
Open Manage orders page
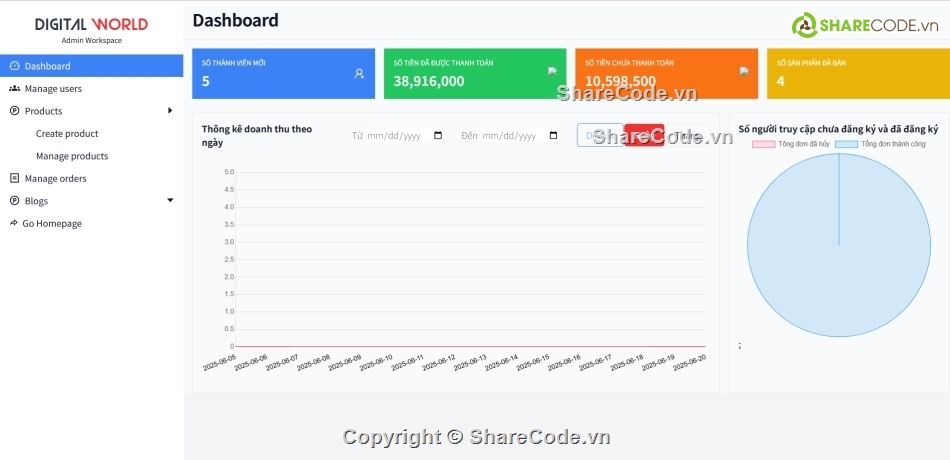(56, 178)
